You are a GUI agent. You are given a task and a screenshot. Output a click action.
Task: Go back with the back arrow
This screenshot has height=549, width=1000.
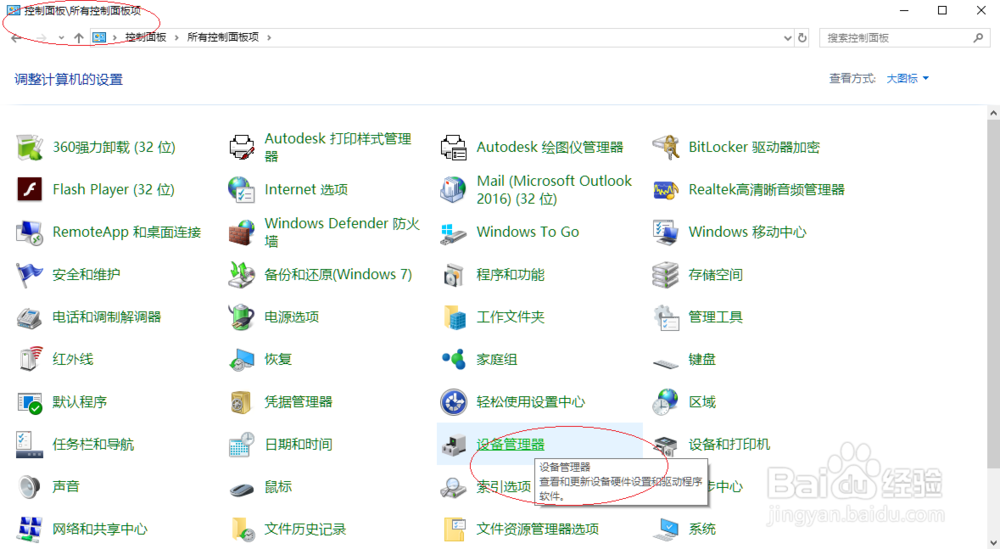coord(17,38)
